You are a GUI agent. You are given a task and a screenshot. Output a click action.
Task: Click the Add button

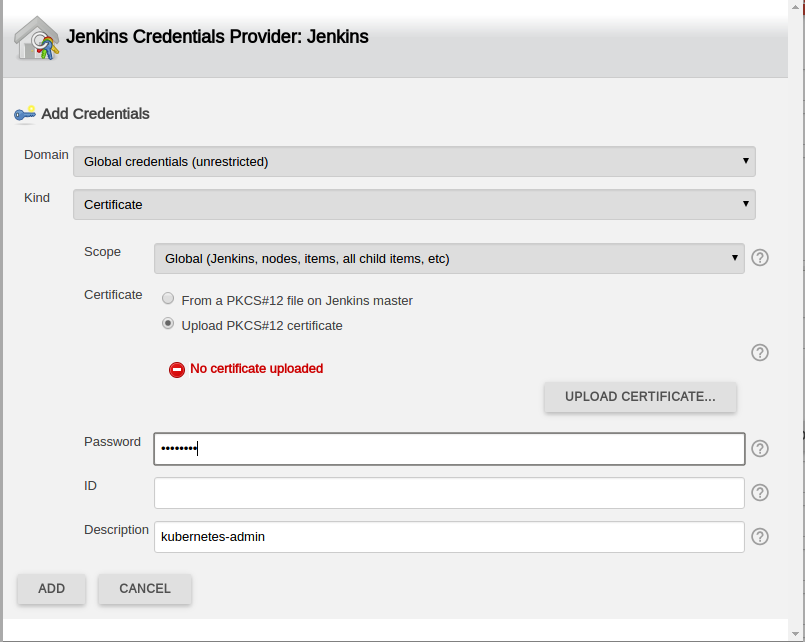pos(51,589)
